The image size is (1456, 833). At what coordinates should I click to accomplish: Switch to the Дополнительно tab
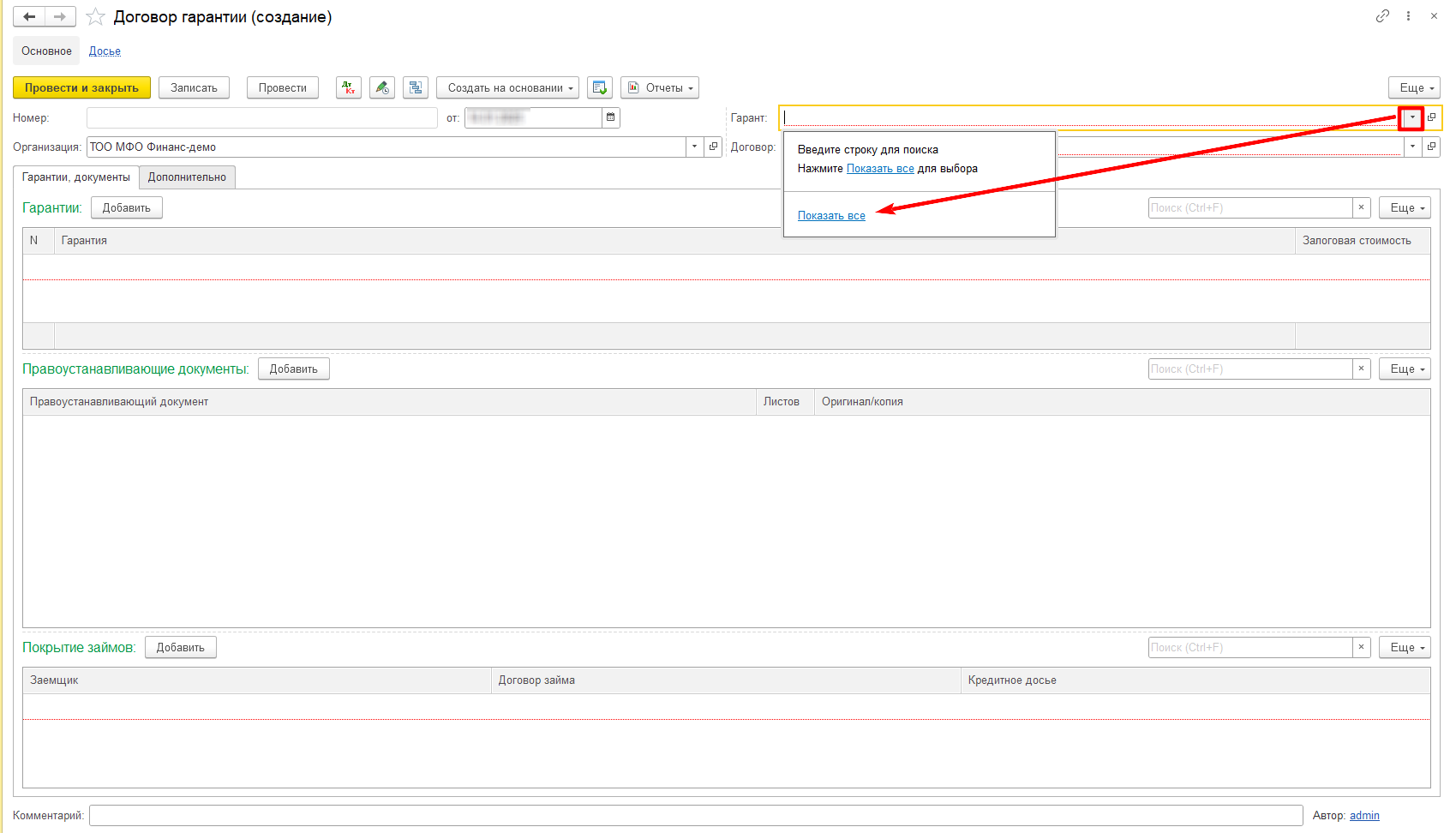[187, 177]
